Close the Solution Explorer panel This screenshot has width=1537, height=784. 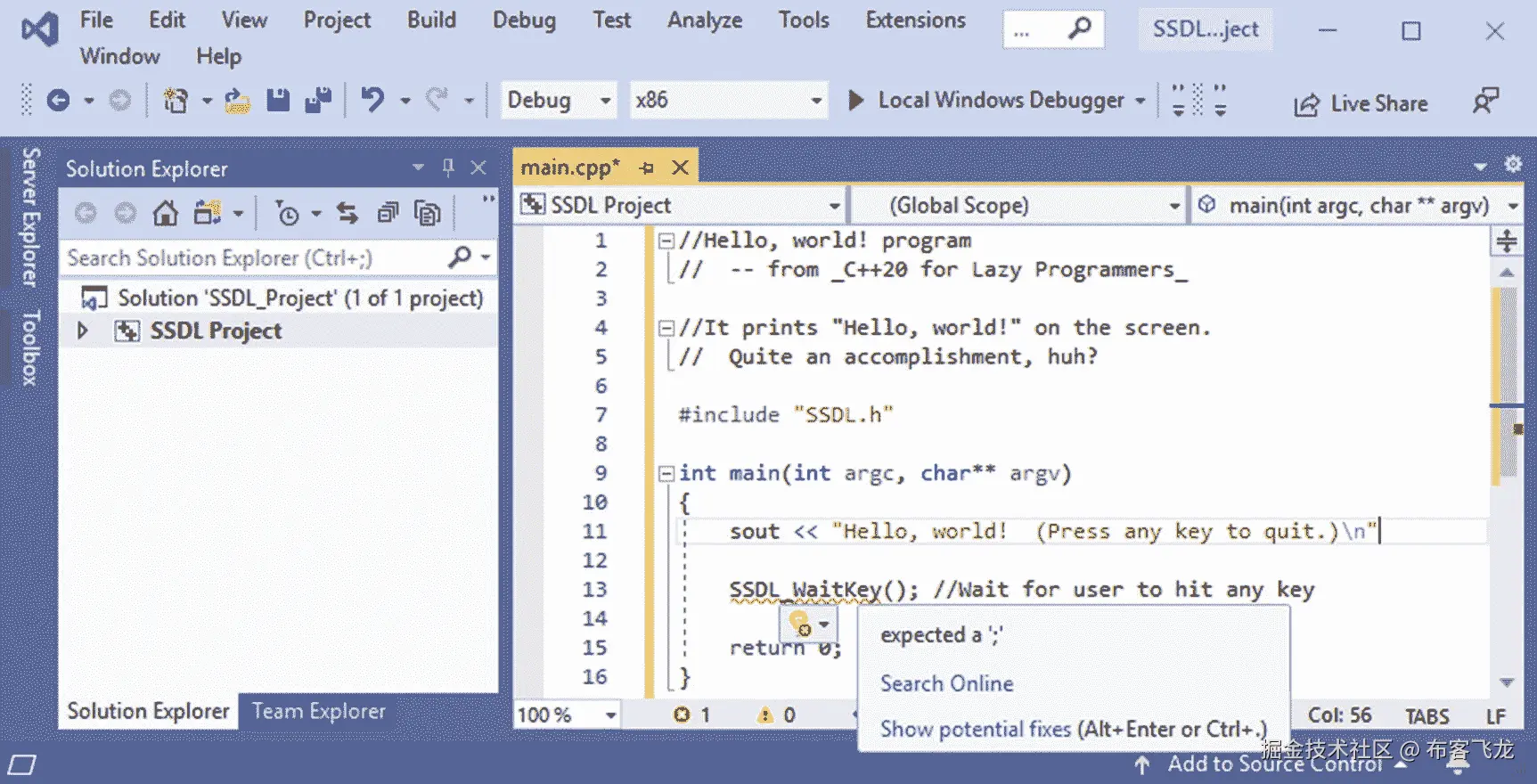click(x=478, y=167)
